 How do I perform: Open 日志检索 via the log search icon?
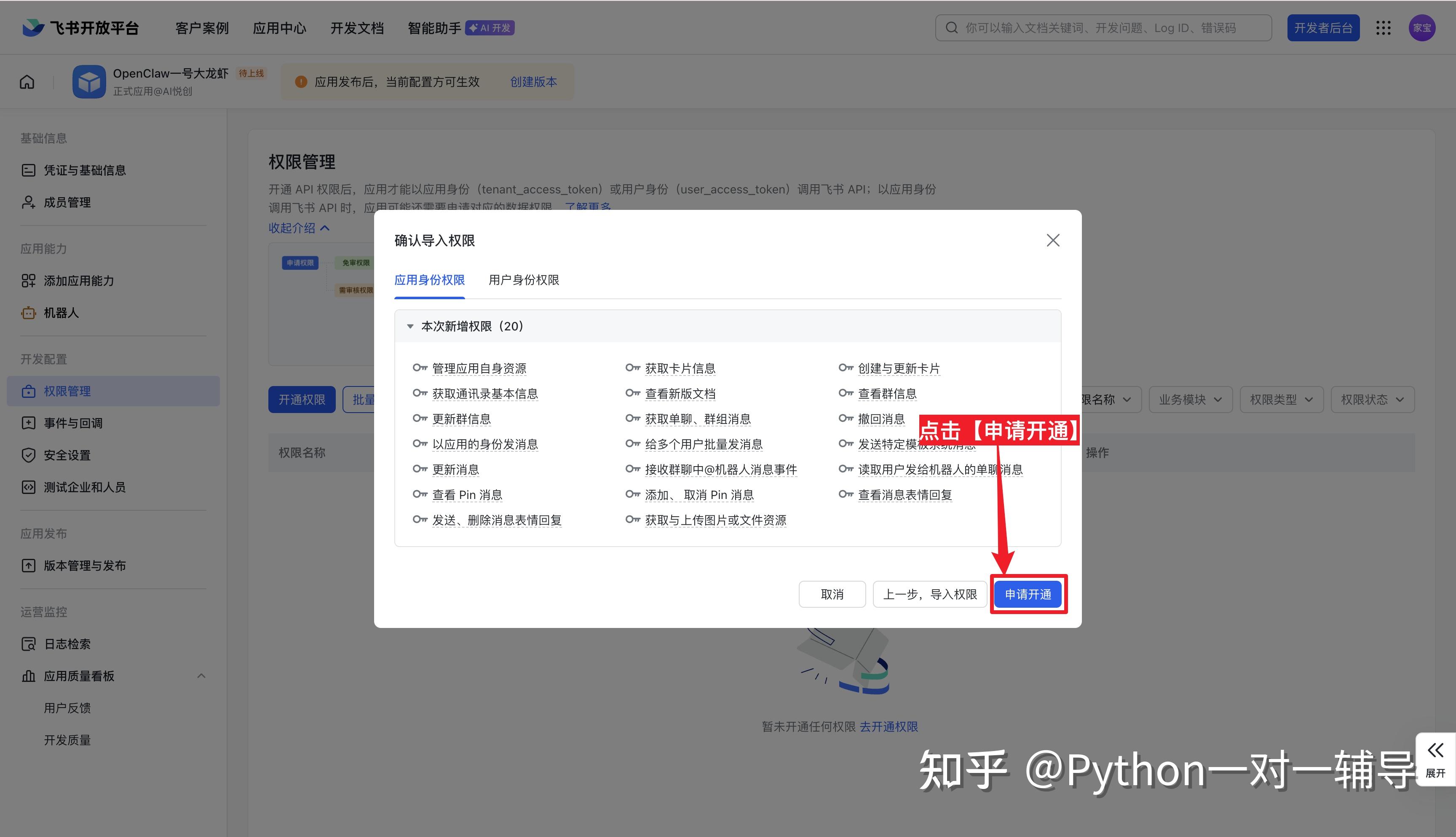tap(28, 644)
